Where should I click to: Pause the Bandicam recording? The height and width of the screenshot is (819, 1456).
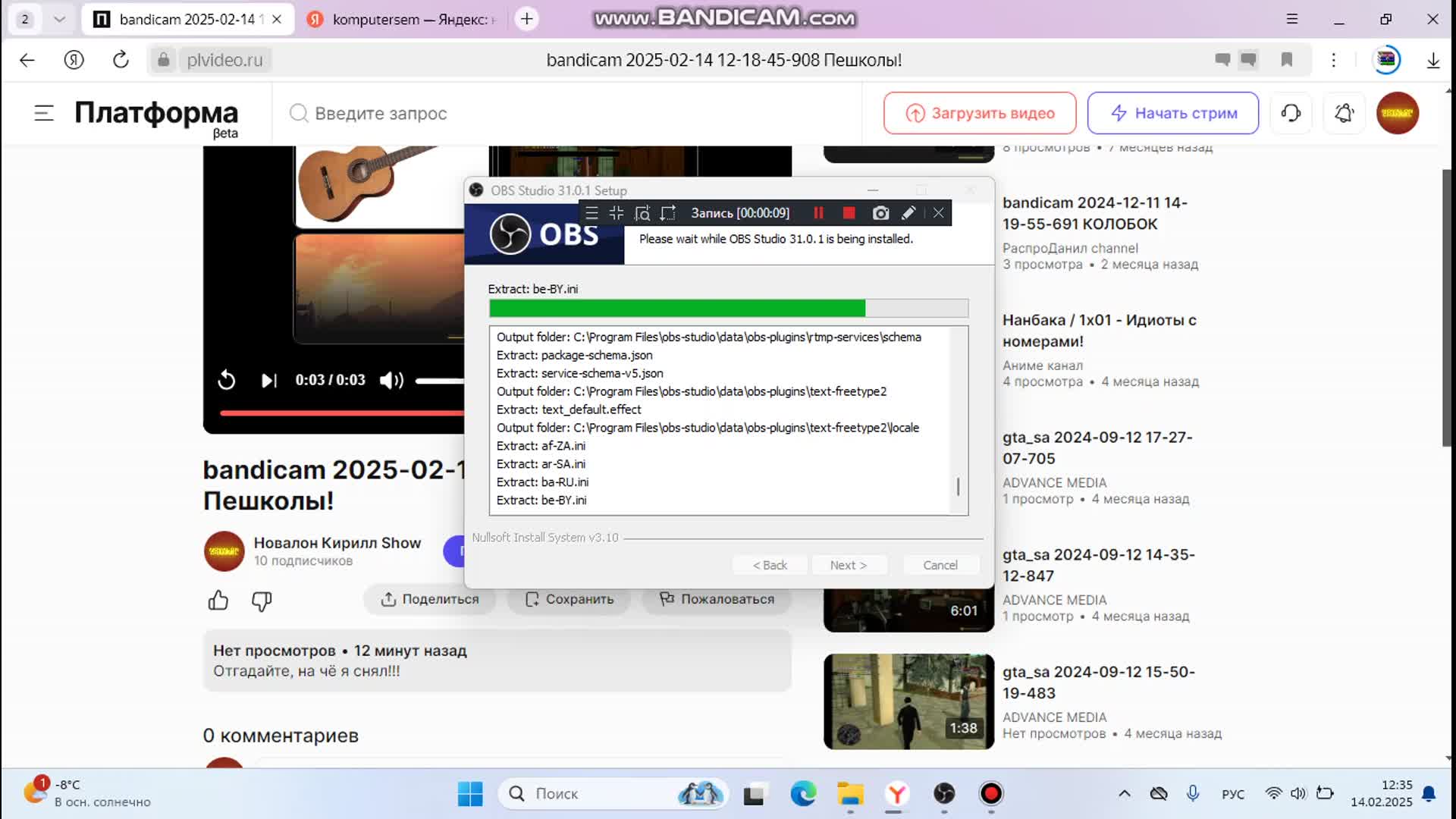tap(818, 213)
